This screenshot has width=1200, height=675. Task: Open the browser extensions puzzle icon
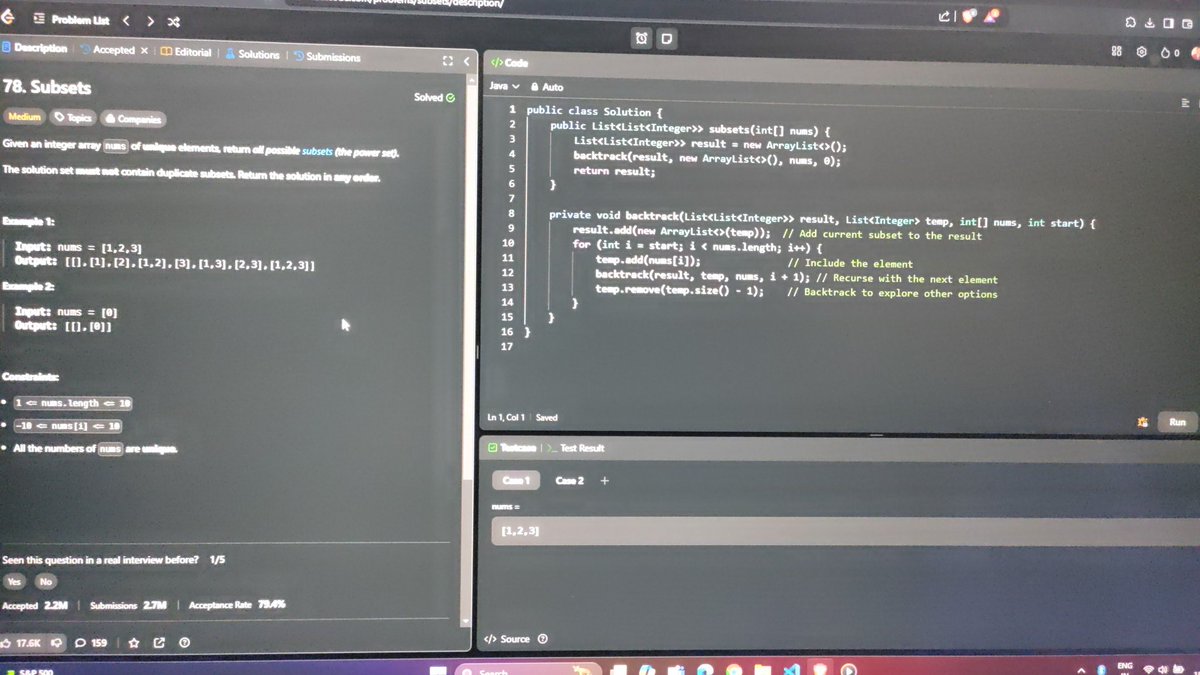1130,22
